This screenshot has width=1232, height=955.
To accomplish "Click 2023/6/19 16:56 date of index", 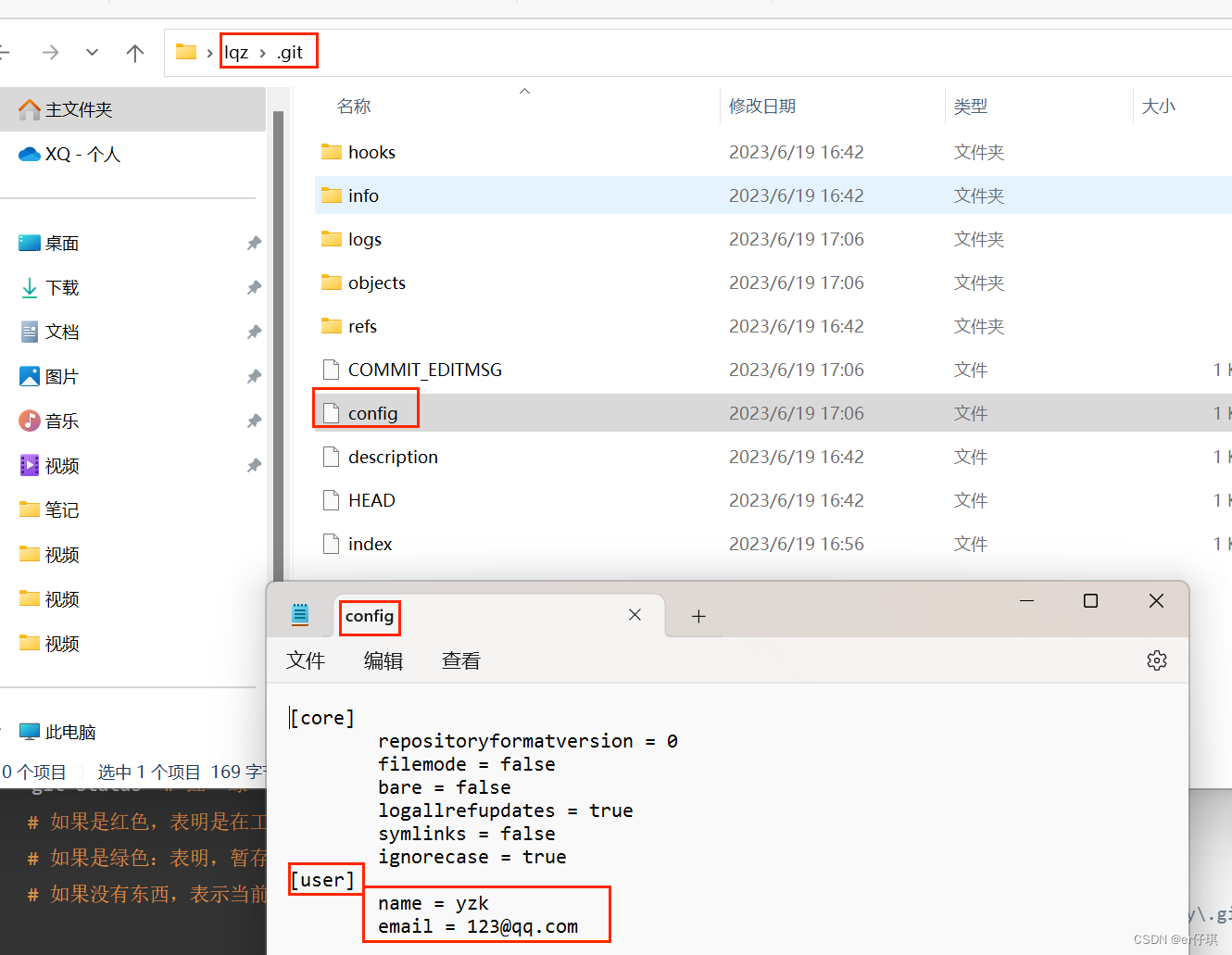I will tap(797, 544).
